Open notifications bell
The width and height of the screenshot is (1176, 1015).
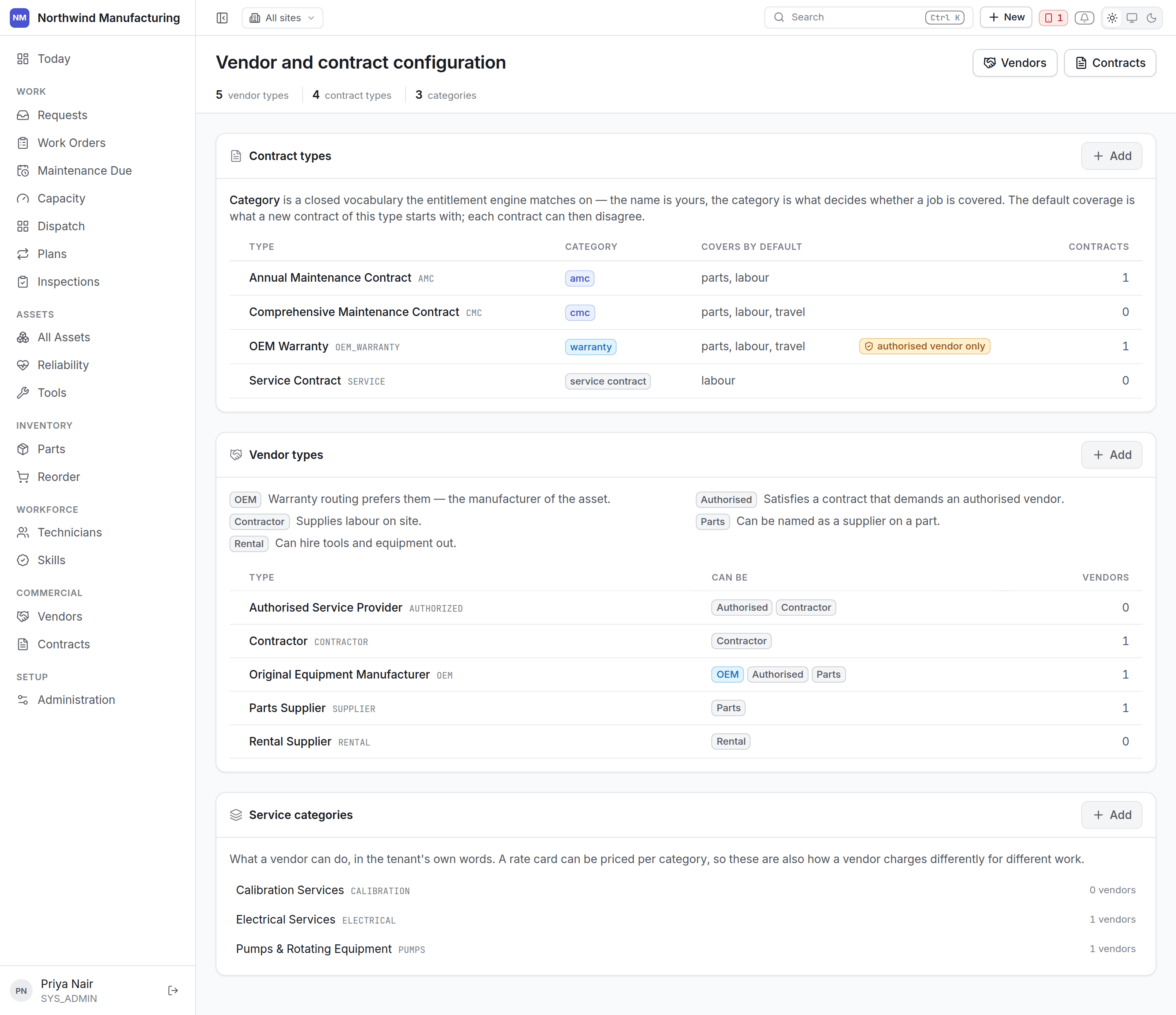point(1084,18)
